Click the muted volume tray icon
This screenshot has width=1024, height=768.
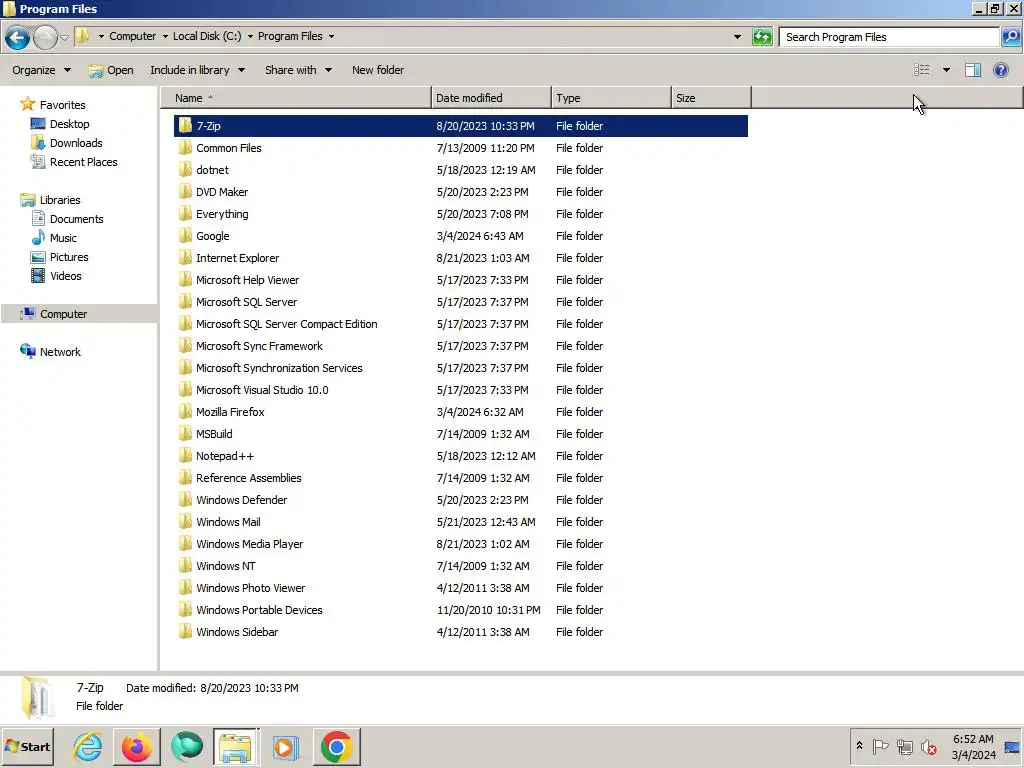pyautogui.click(x=928, y=746)
